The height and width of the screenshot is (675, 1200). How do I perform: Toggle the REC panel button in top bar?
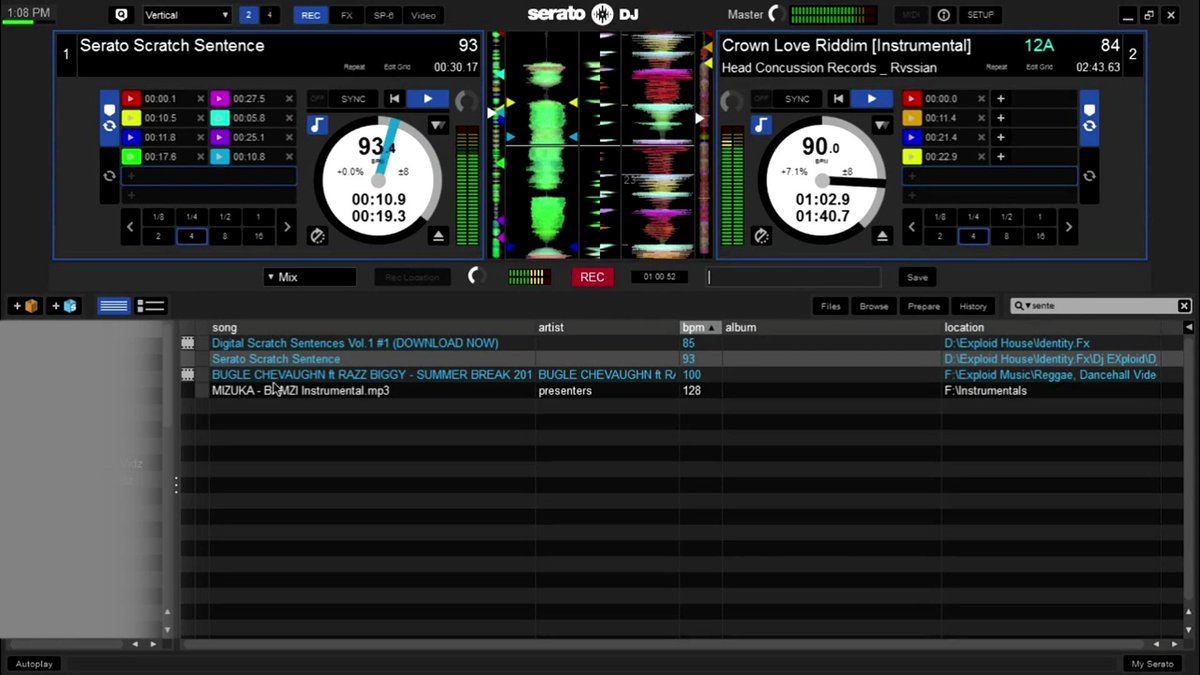click(311, 15)
